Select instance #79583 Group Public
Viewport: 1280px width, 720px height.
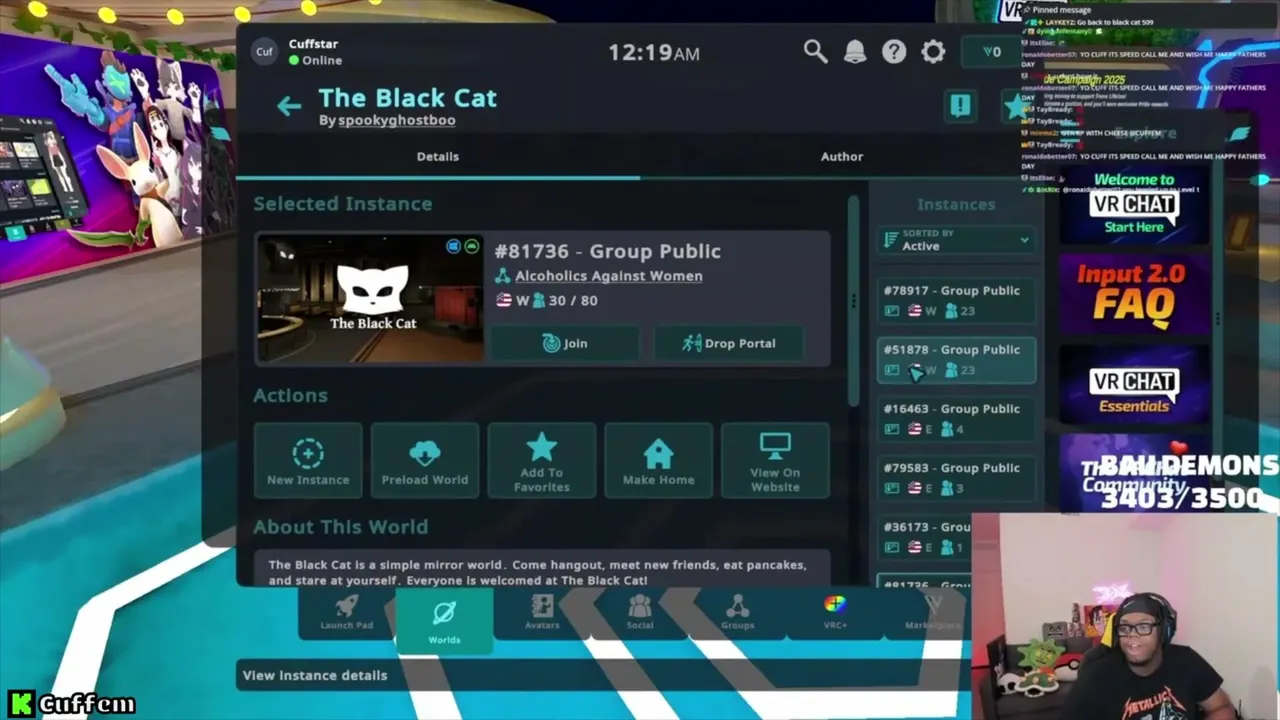pos(956,478)
